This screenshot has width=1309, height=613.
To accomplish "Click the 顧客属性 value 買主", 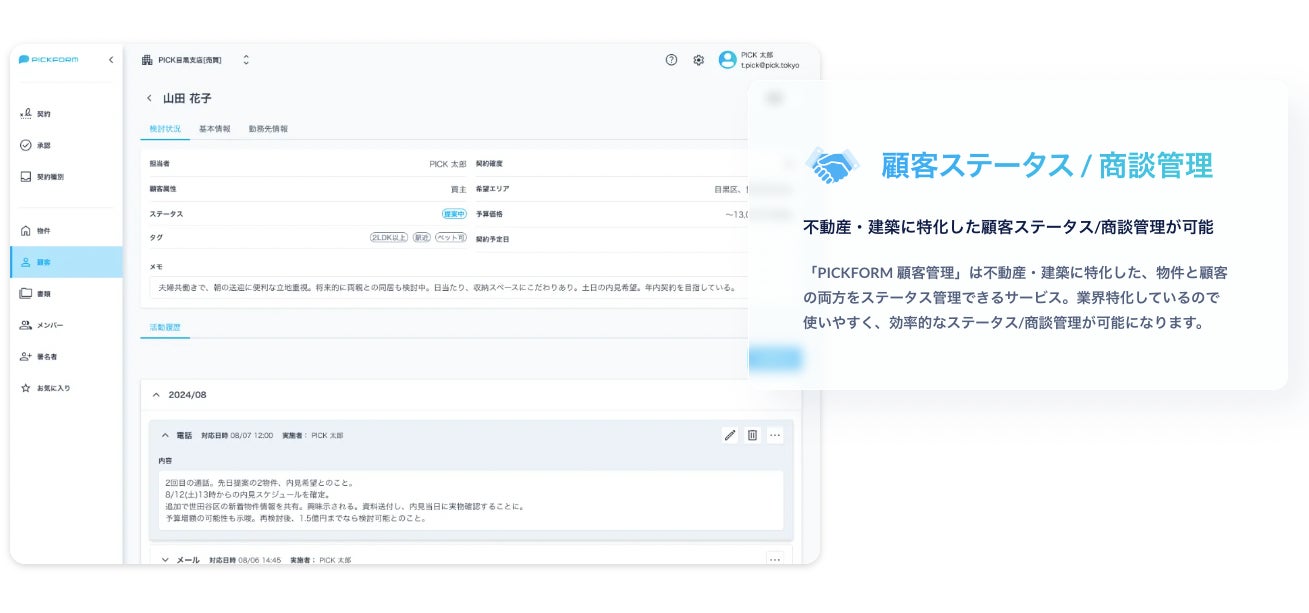I will click(x=459, y=188).
